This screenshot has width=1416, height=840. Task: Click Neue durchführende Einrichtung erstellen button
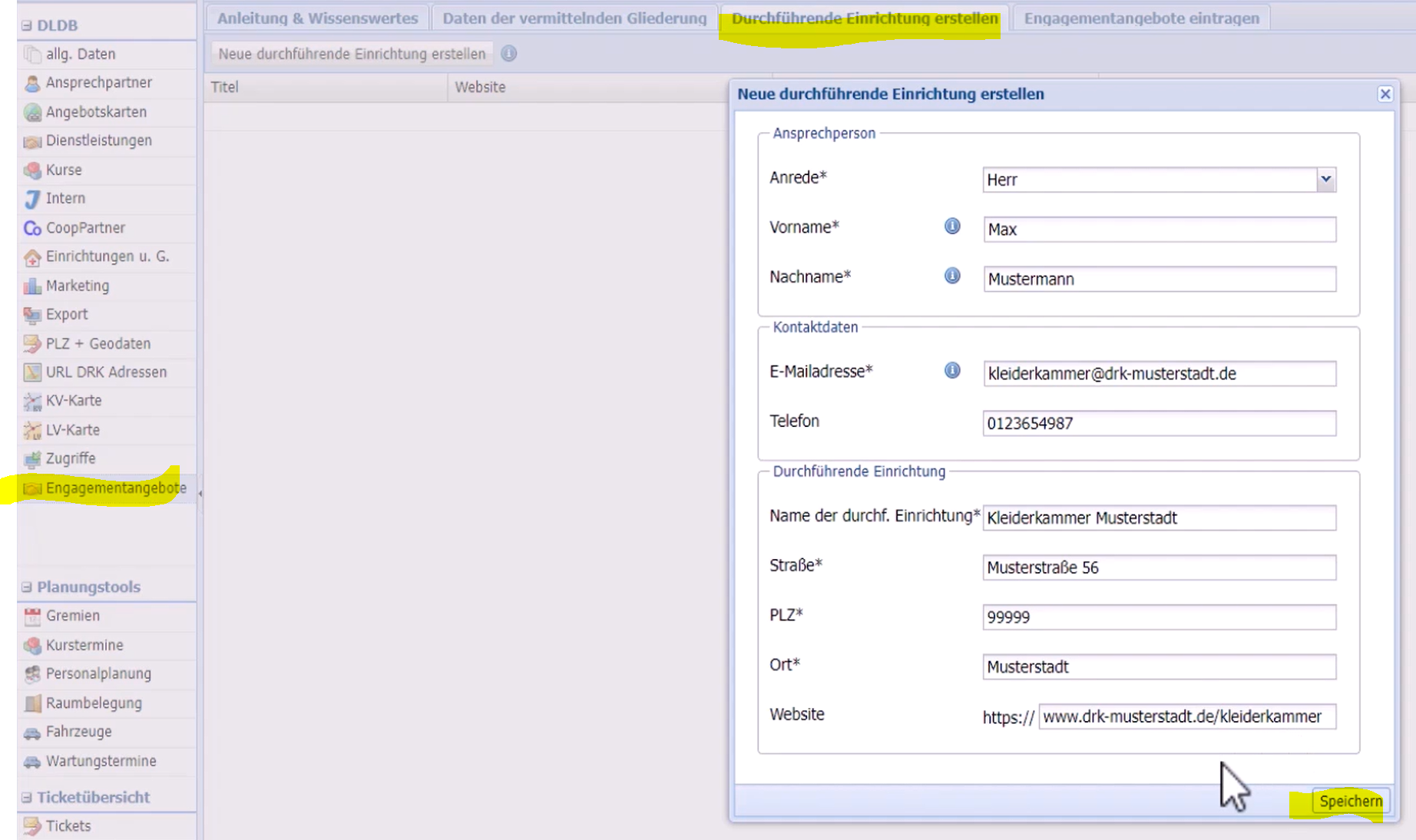[x=352, y=54]
